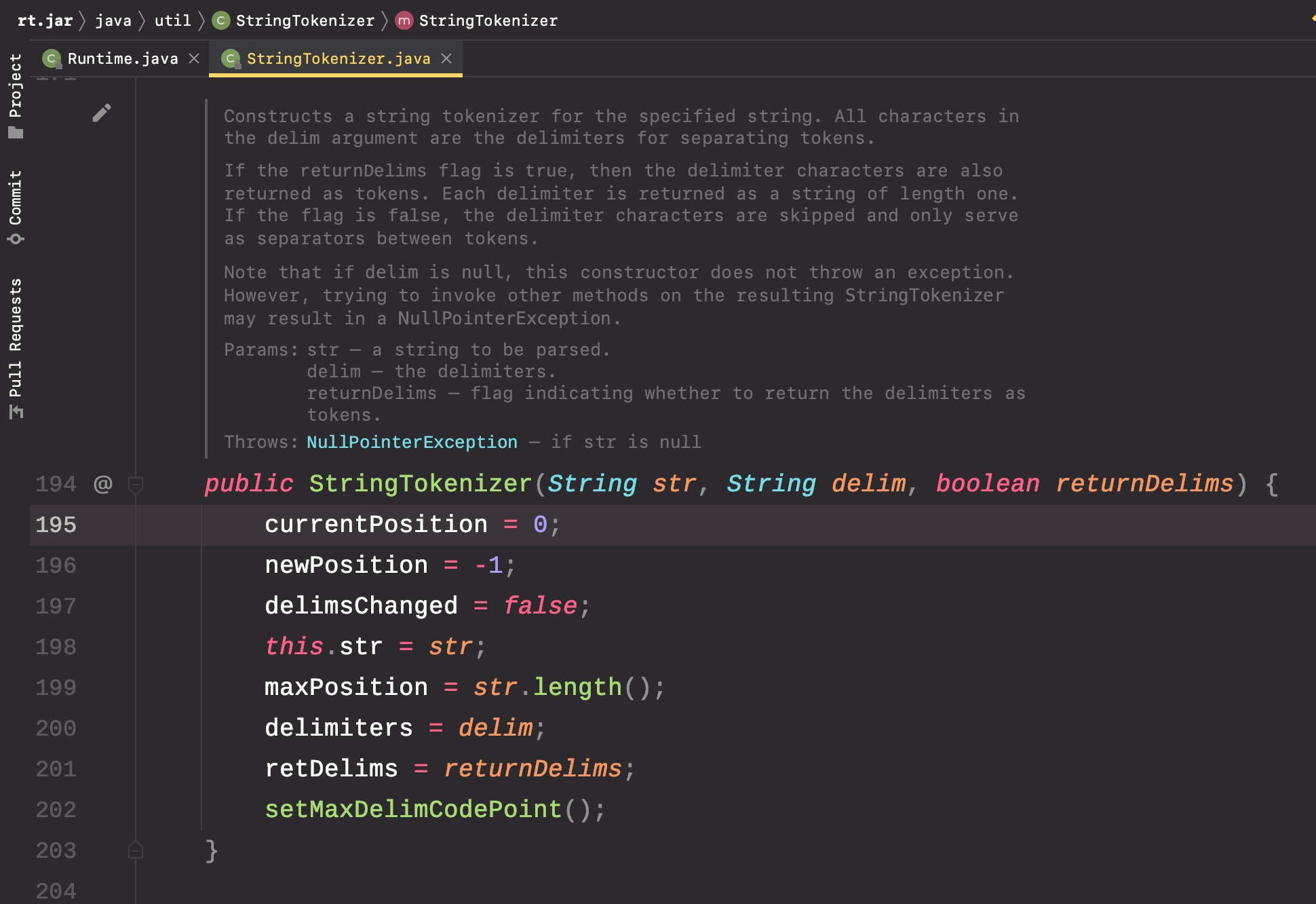Screen dimensions: 1316x904
Task: Click the public keyword on line 194
Action: [249, 484]
